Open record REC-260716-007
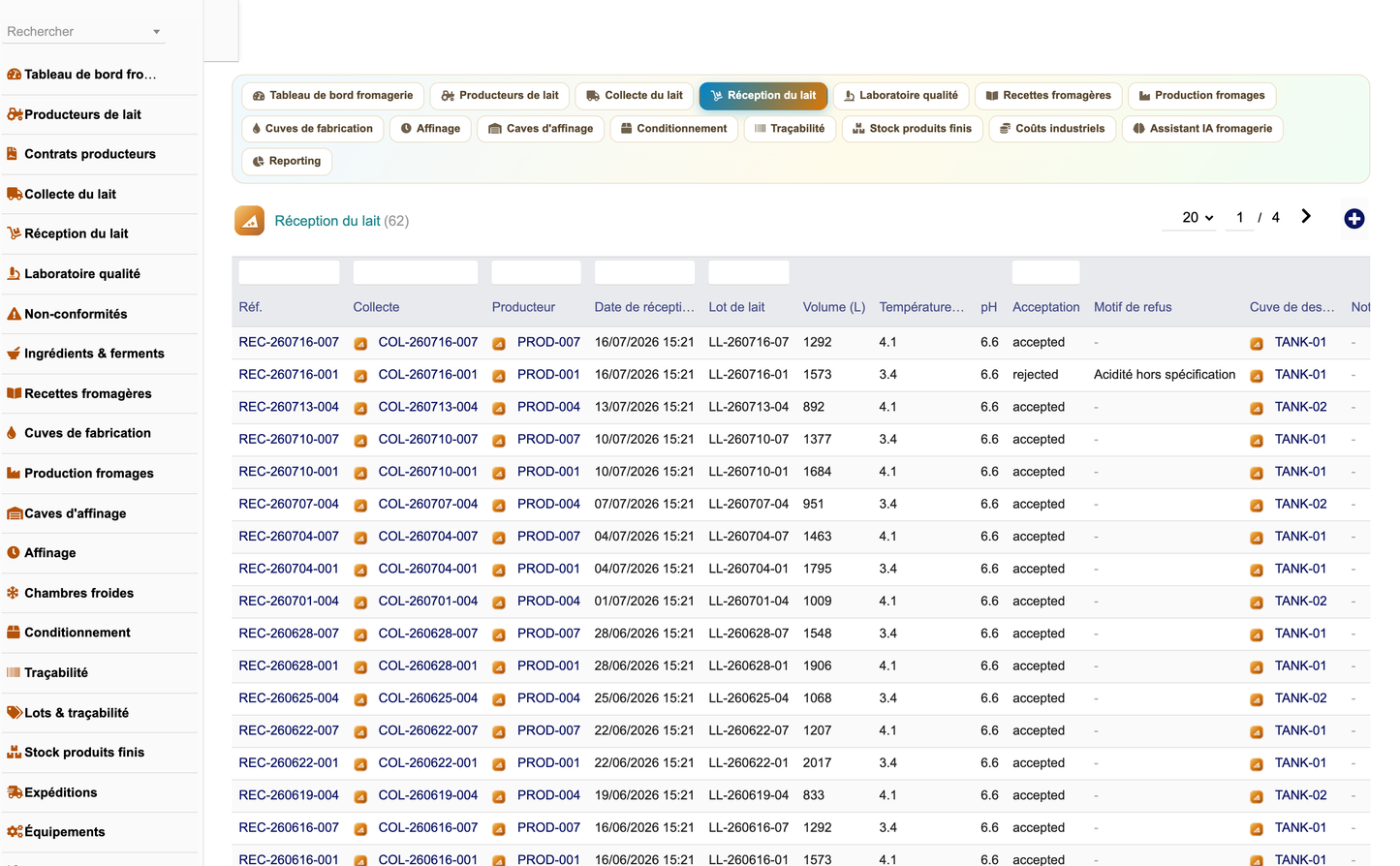This screenshot has height=866, width=1400. [289, 342]
